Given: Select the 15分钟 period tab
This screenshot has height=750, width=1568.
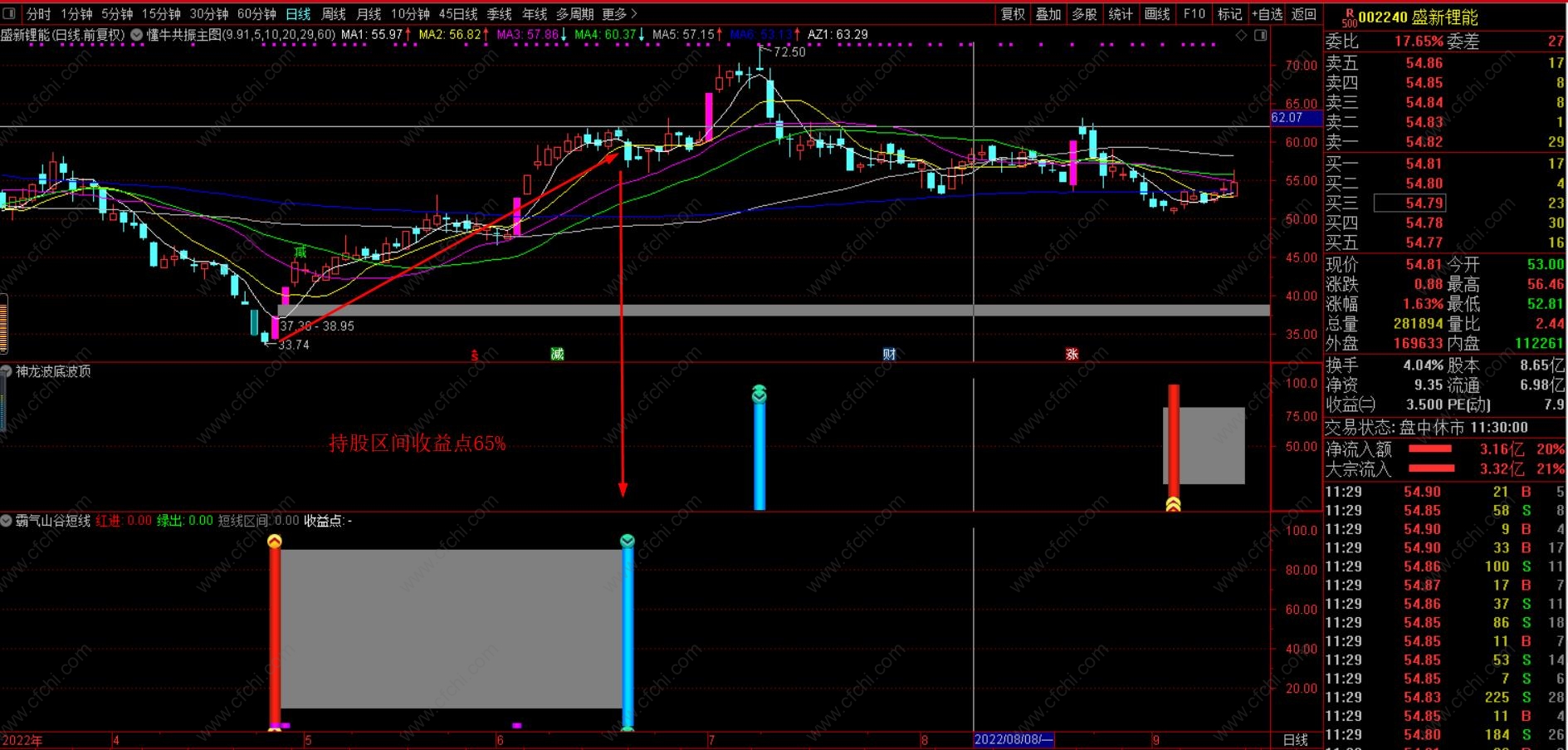Looking at the screenshot, I should tap(161, 14).
